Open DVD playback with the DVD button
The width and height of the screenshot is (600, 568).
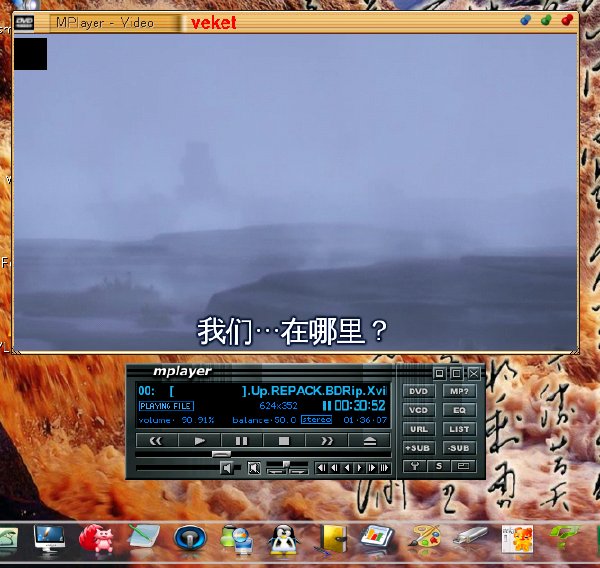419,391
